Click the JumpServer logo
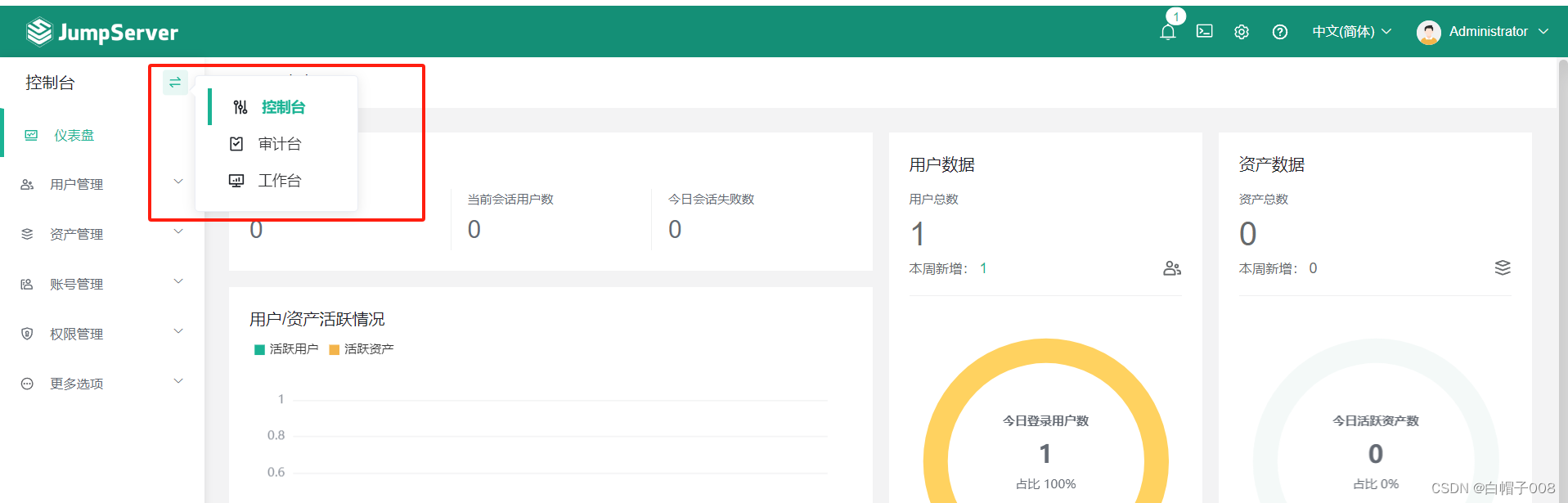 pos(102,32)
